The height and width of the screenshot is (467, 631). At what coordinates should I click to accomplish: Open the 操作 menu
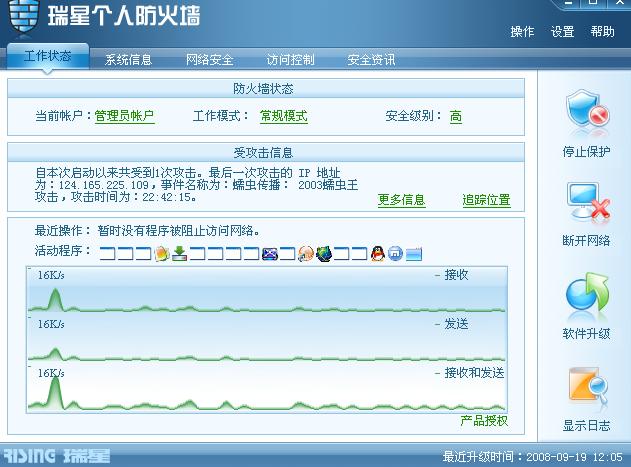(522, 31)
